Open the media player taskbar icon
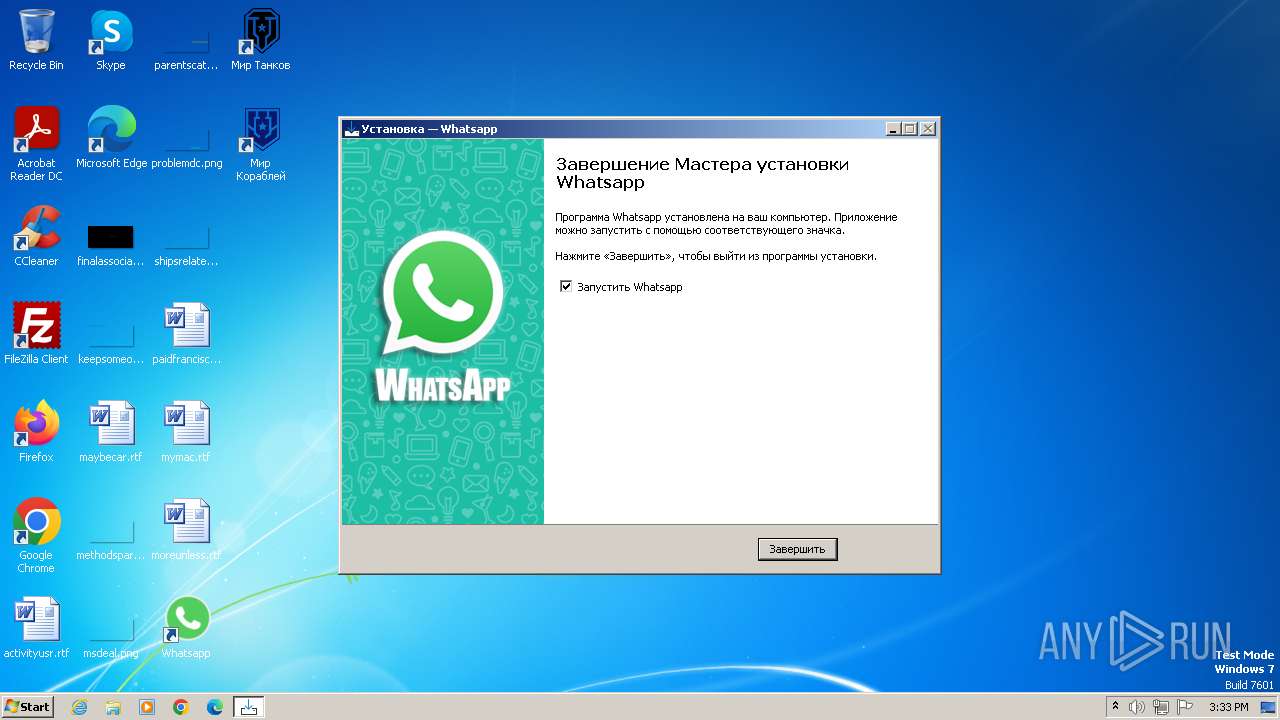Screen dimensions: 1280x720 click(x=147, y=707)
